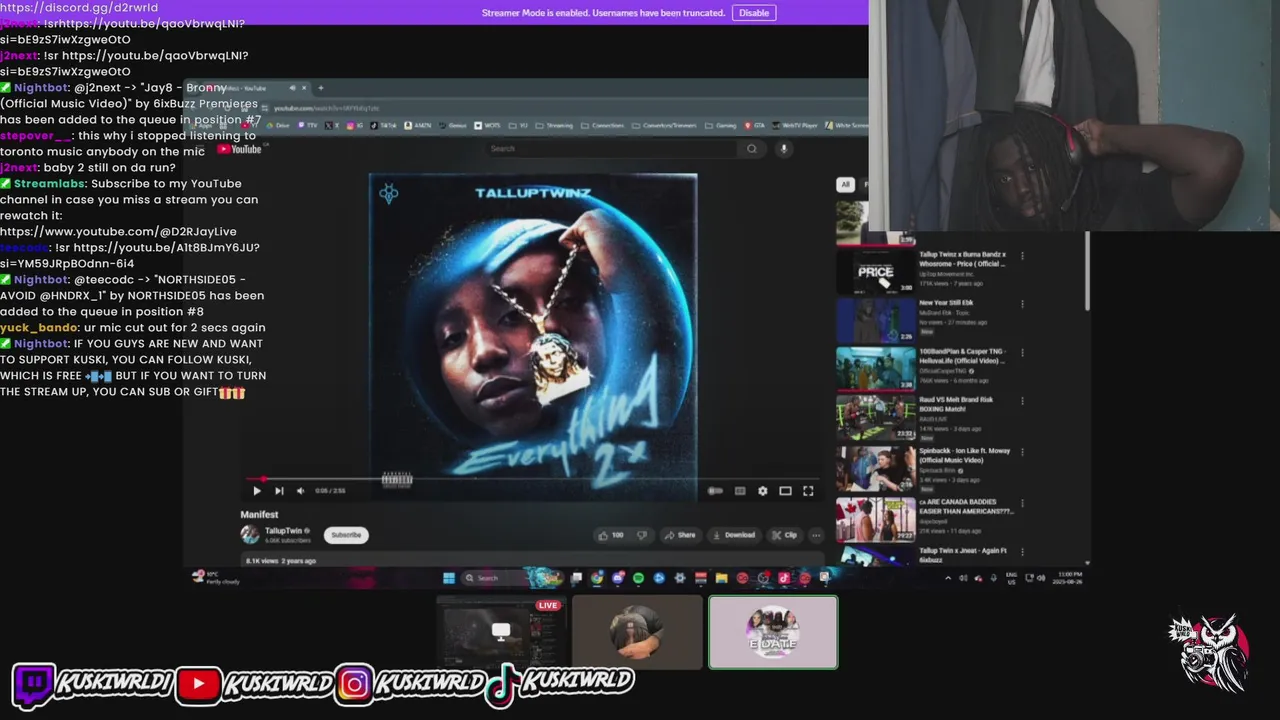Open the Share option under video
This screenshot has height=720, width=1280.
(x=680, y=535)
